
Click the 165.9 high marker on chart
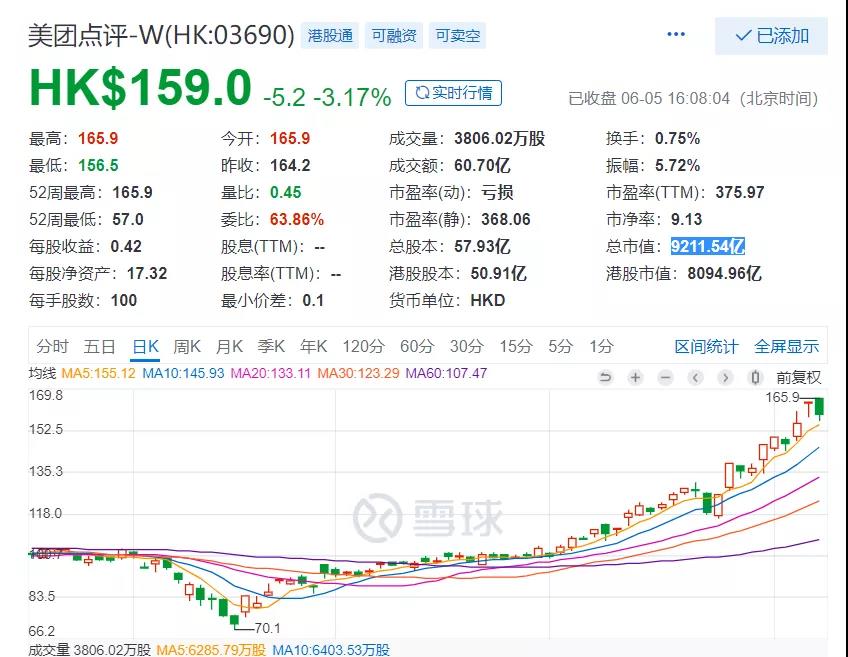click(782, 397)
